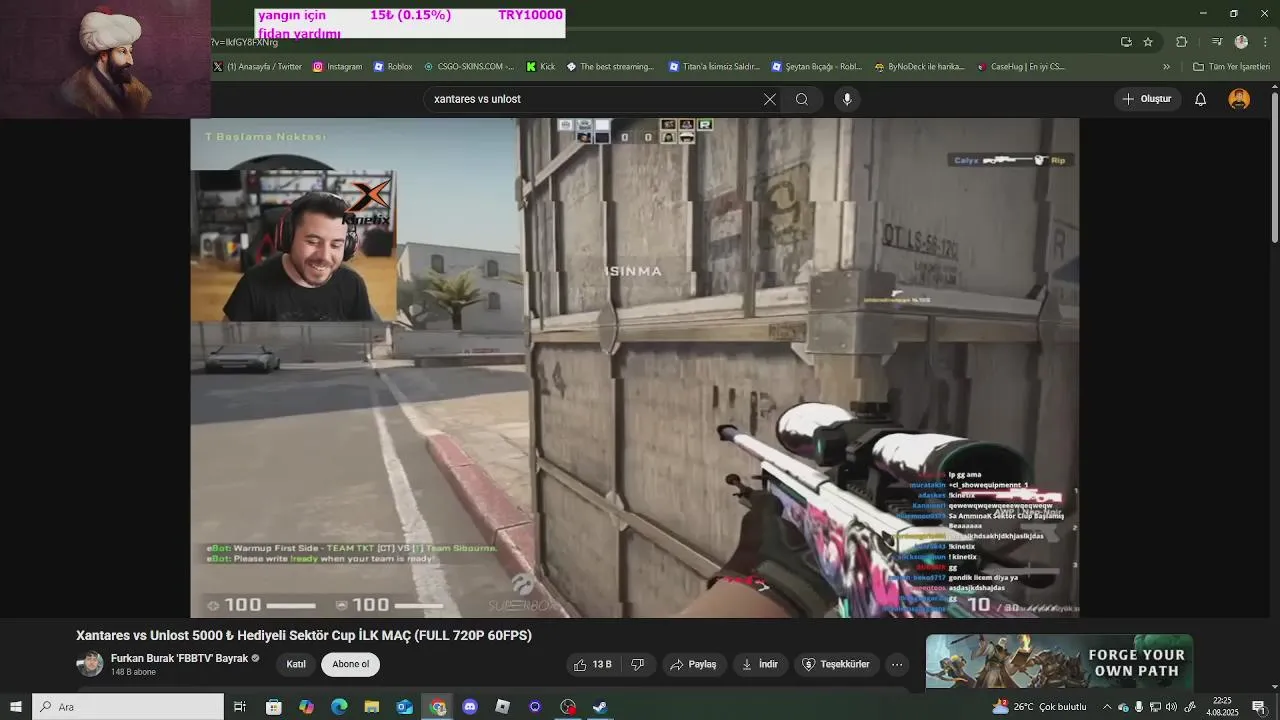Click the İndir download button
Image resolution: width=1280 pixels, height=720 pixels.
[x=760, y=664]
